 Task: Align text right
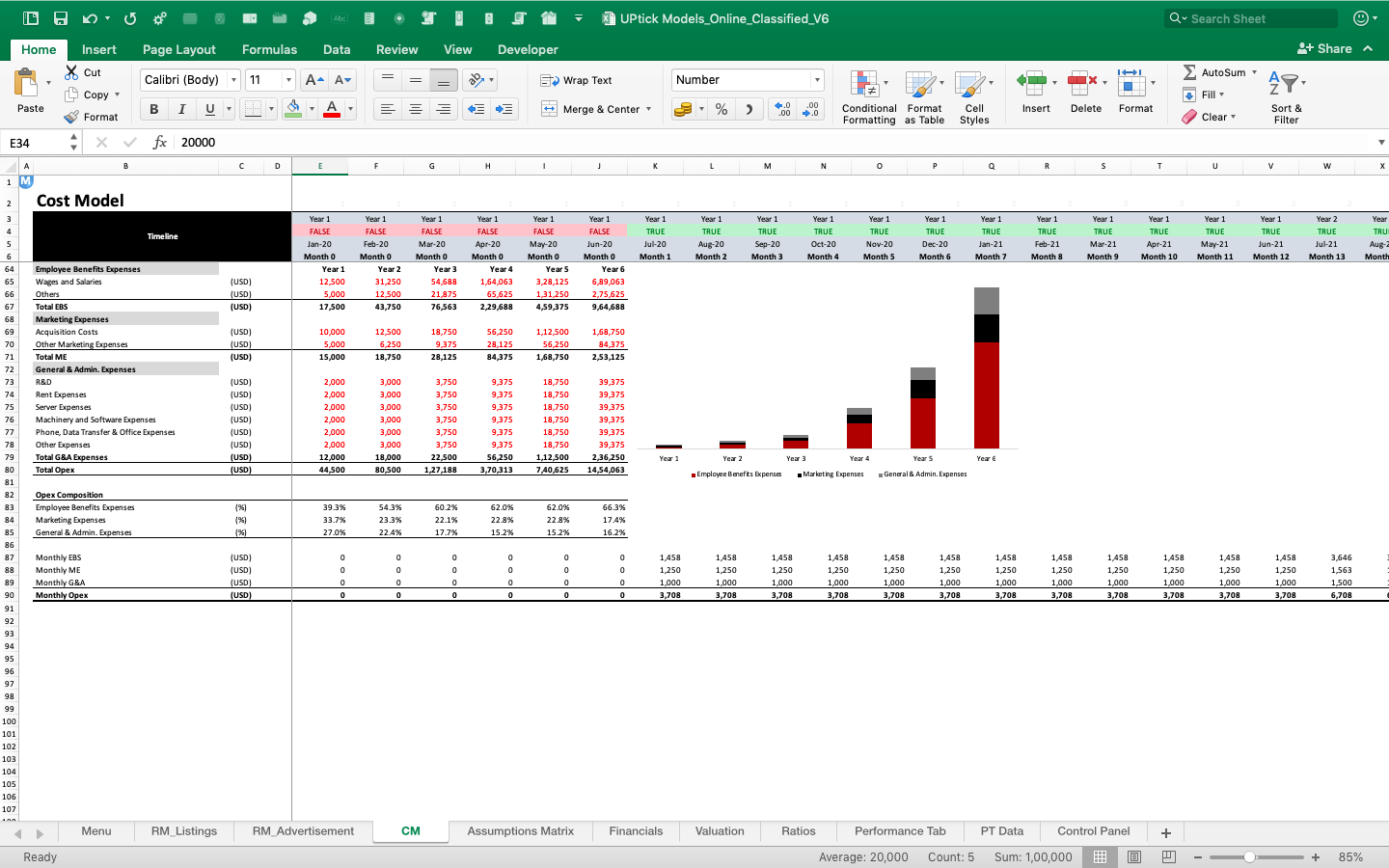pos(444,109)
